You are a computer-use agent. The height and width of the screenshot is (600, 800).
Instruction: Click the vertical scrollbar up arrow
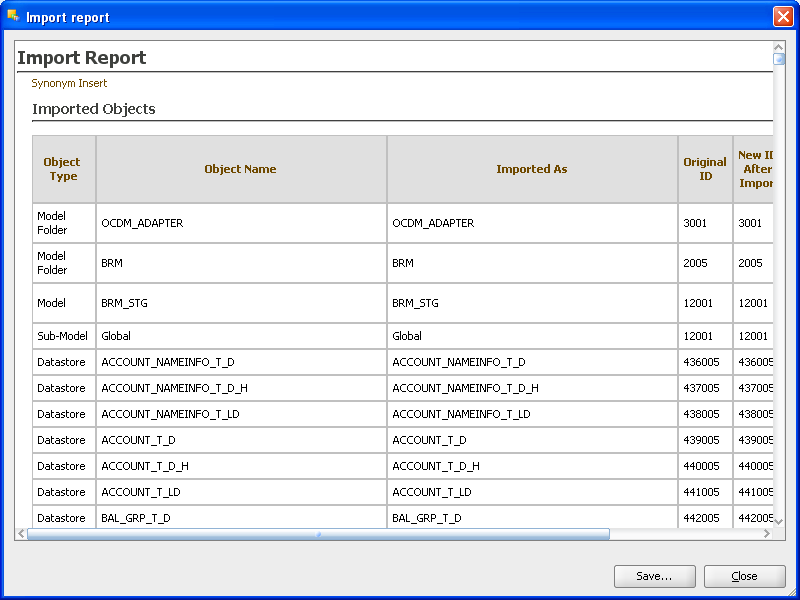(x=779, y=47)
